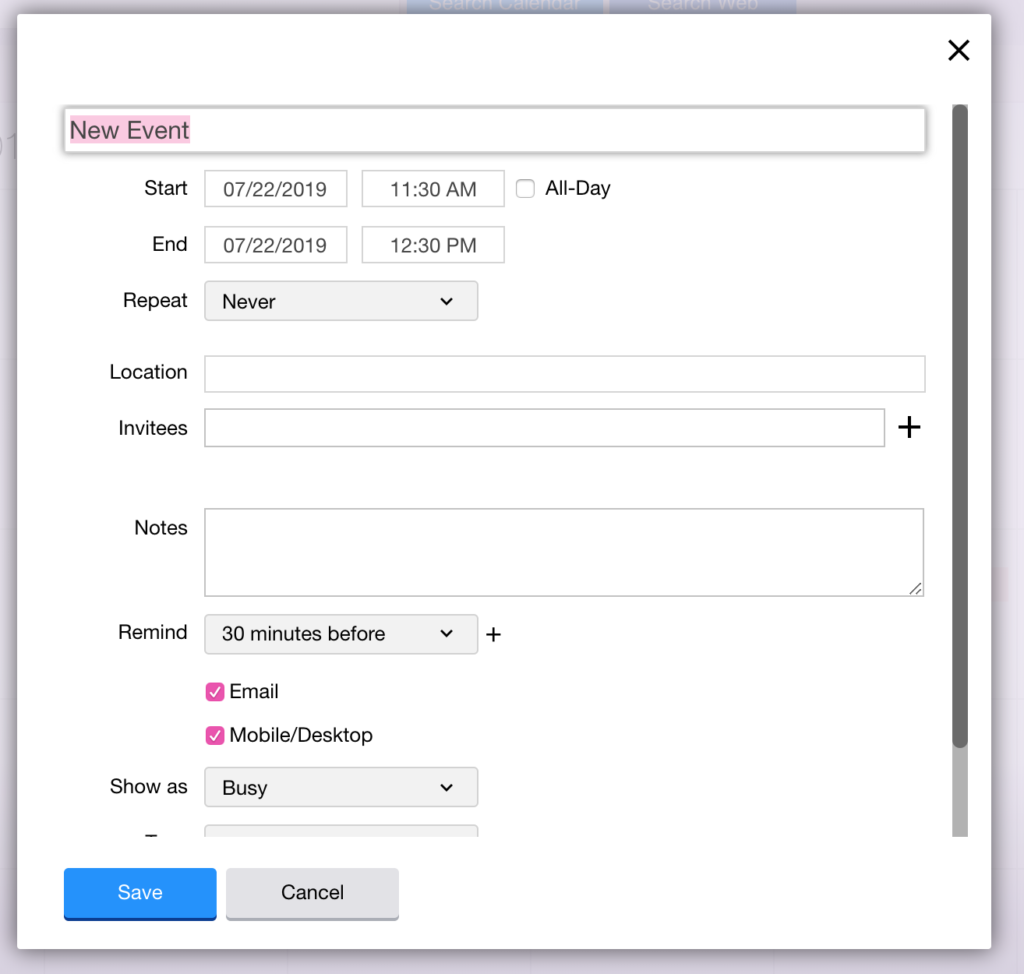The image size is (1024, 974).
Task: Click the Email label text
Action: [x=254, y=691]
